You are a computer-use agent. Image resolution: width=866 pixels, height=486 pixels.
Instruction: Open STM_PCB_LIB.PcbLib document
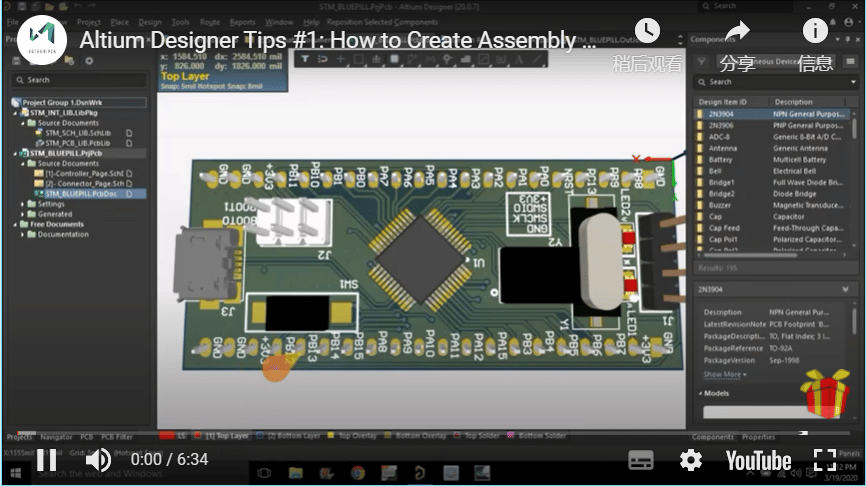[77, 143]
